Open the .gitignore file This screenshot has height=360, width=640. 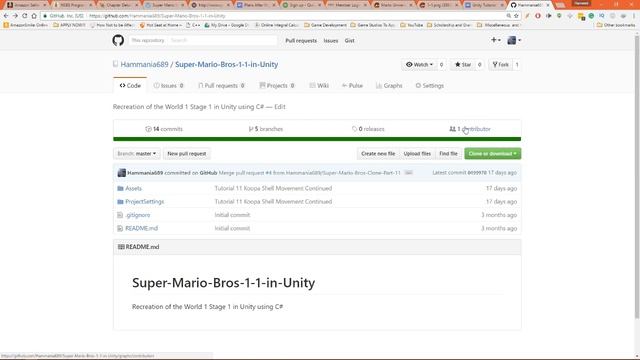point(138,215)
